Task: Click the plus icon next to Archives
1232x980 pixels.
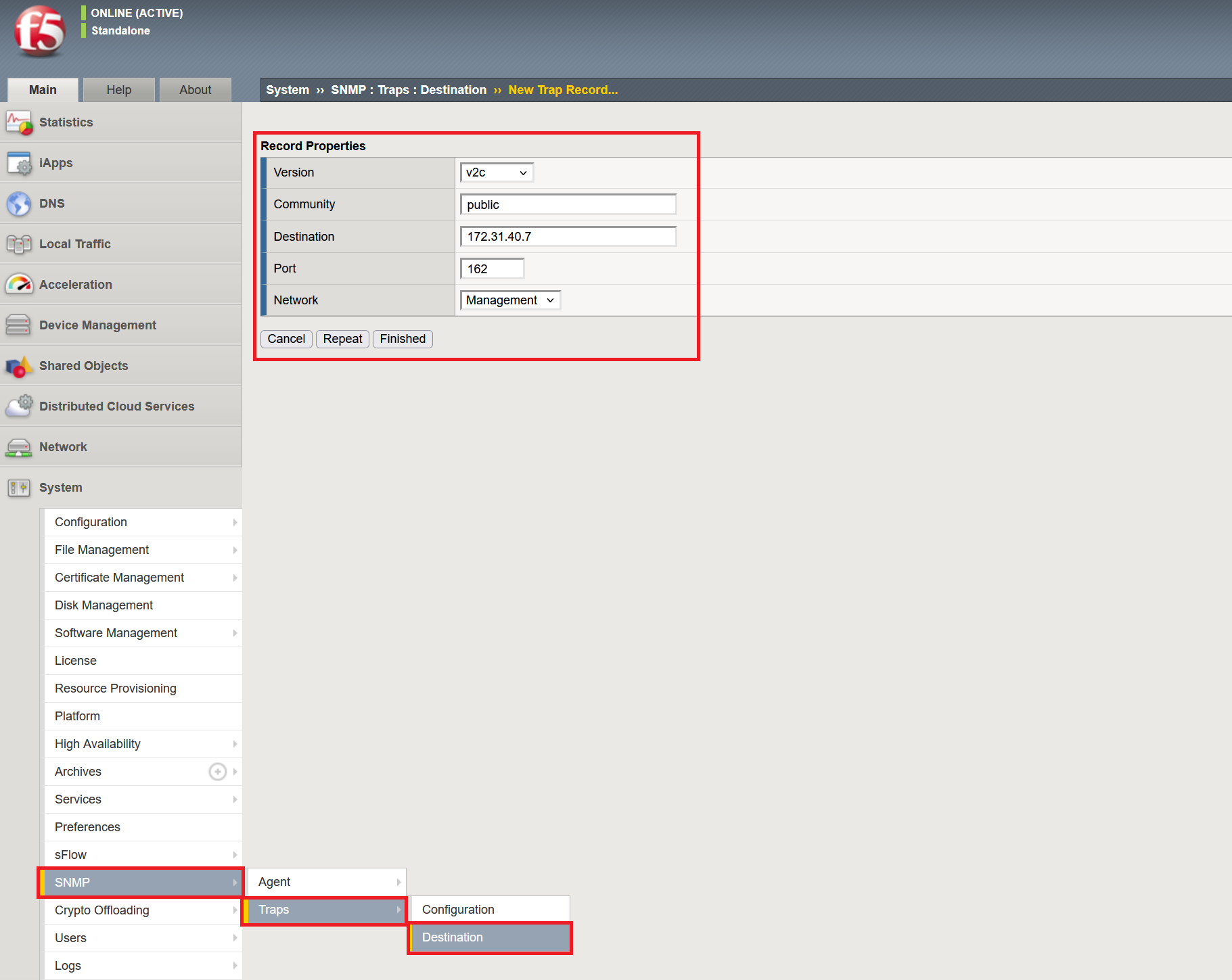Action: pos(217,771)
